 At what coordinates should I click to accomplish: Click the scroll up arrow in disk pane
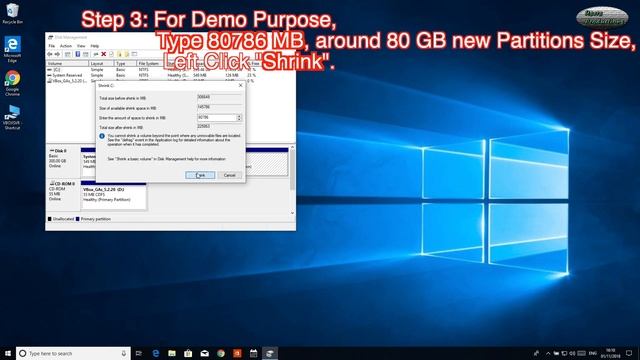(292, 148)
